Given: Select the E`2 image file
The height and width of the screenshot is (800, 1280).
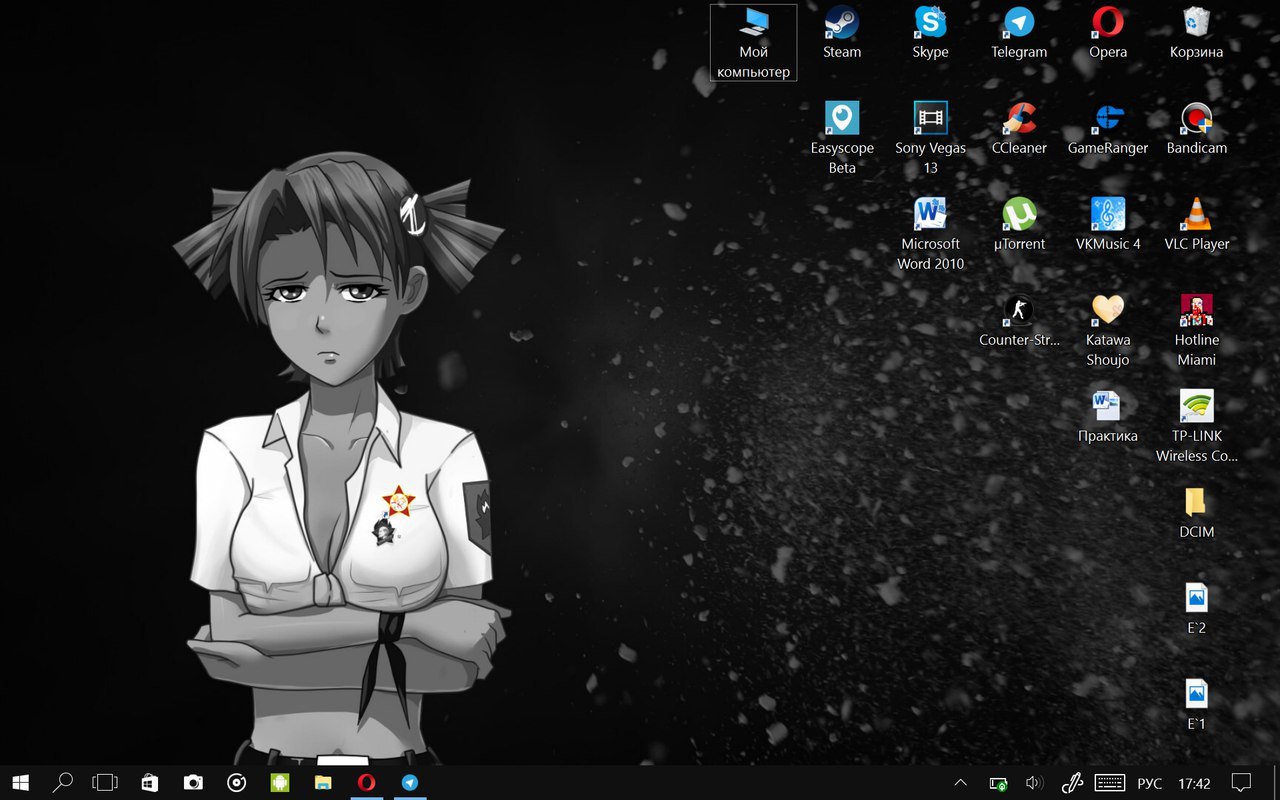Looking at the screenshot, I should coord(1196,609).
